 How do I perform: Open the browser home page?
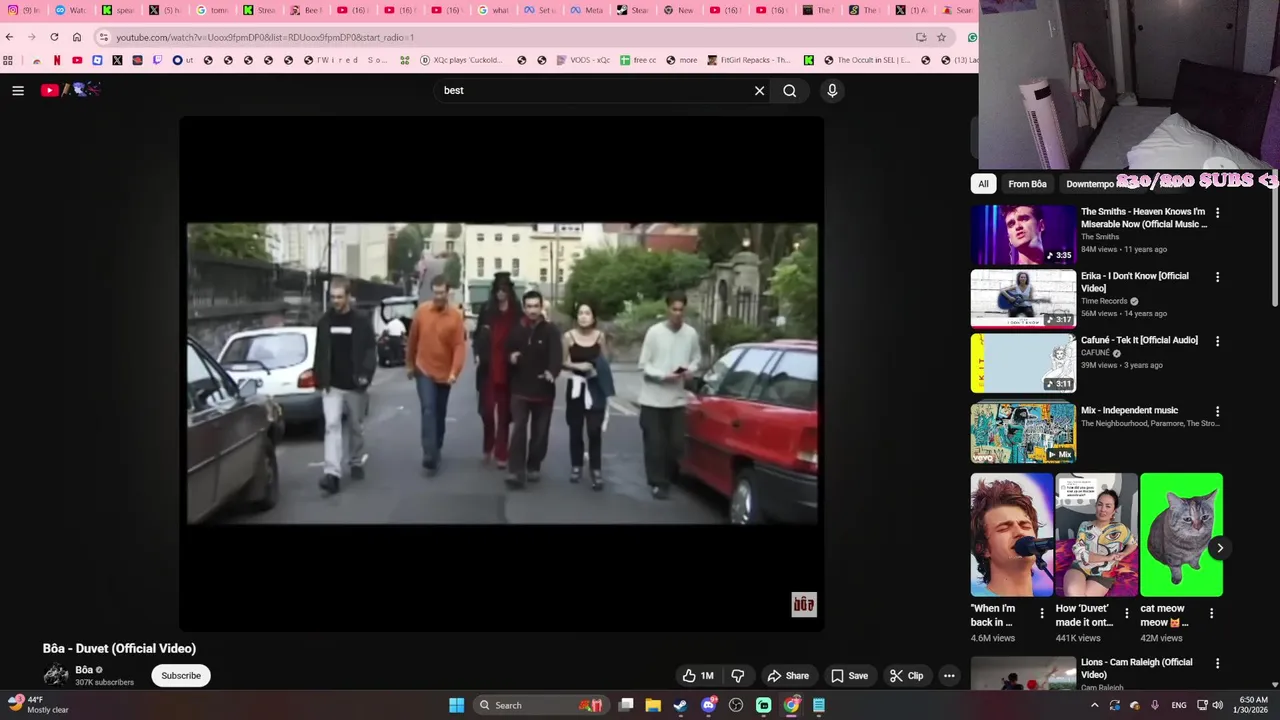(77, 37)
